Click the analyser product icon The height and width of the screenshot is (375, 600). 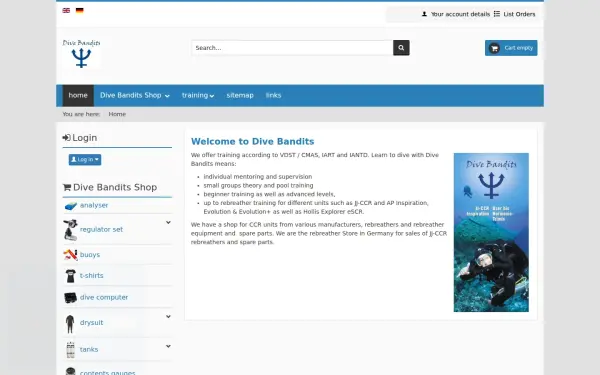tap(70, 206)
